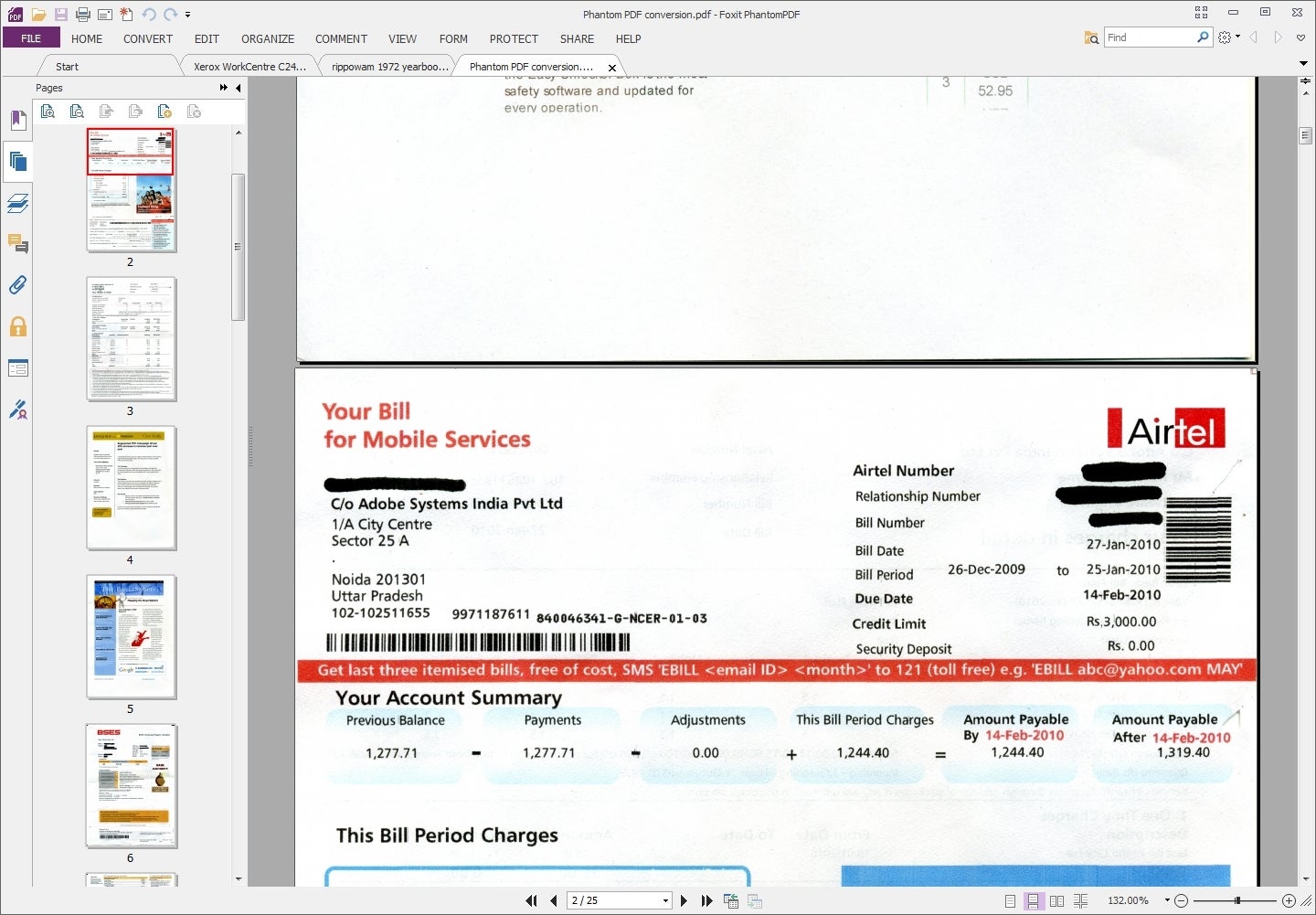The width and height of the screenshot is (1316, 915).
Task: Open the search settings gear dropdown
Action: (x=1229, y=37)
